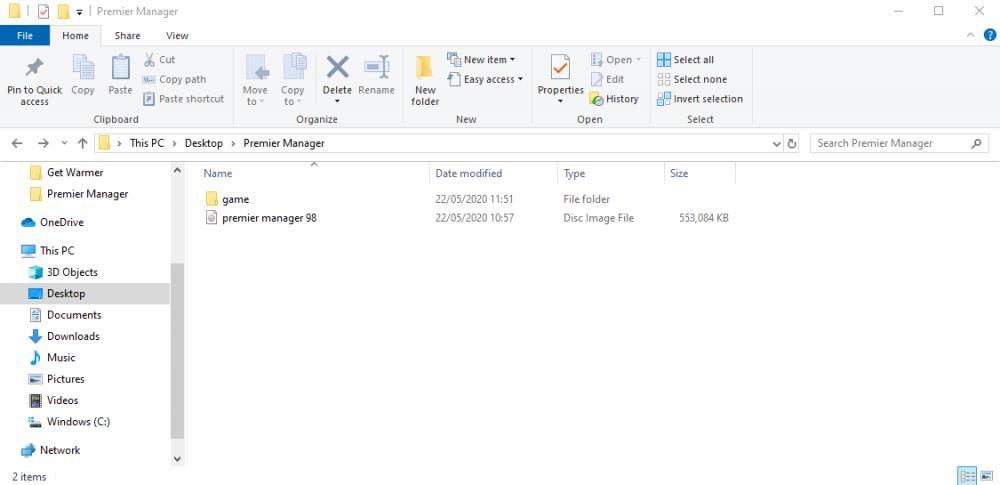
Task: Switch to the Home tab
Action: (x=75, y=36)
